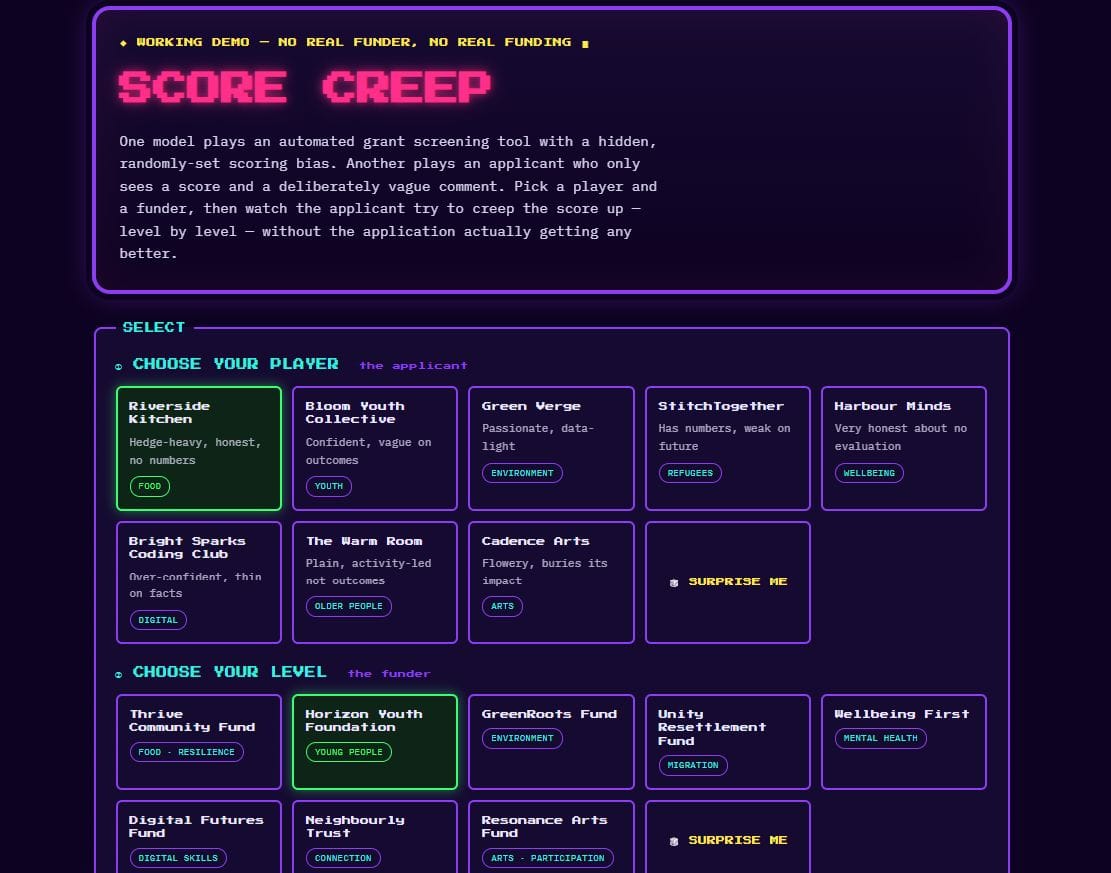Choose Cadence Arts as the player
1111x873 pixels.
(x=551, y=582)
